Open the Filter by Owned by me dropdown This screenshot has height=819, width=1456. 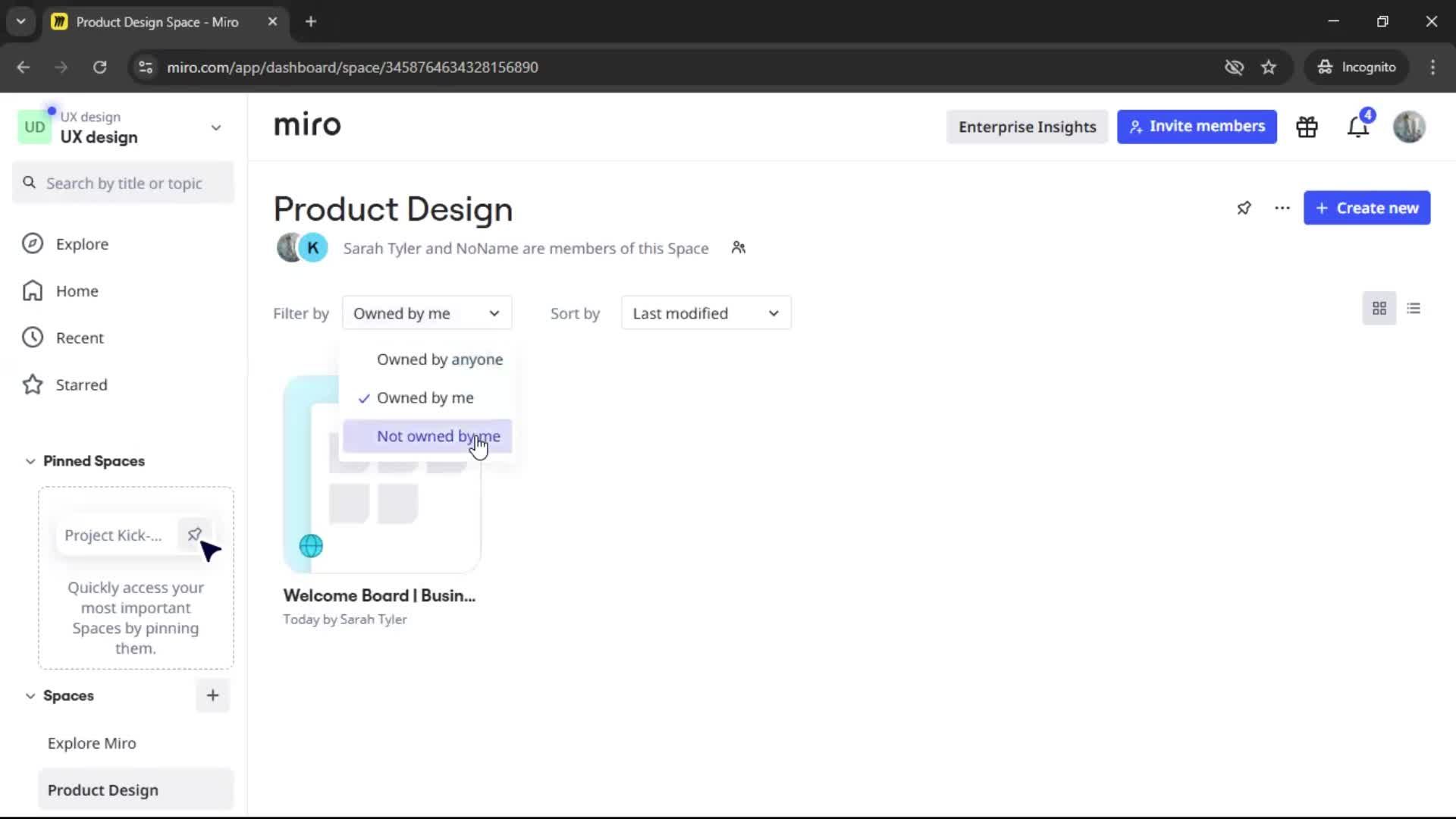pos(427,313)
